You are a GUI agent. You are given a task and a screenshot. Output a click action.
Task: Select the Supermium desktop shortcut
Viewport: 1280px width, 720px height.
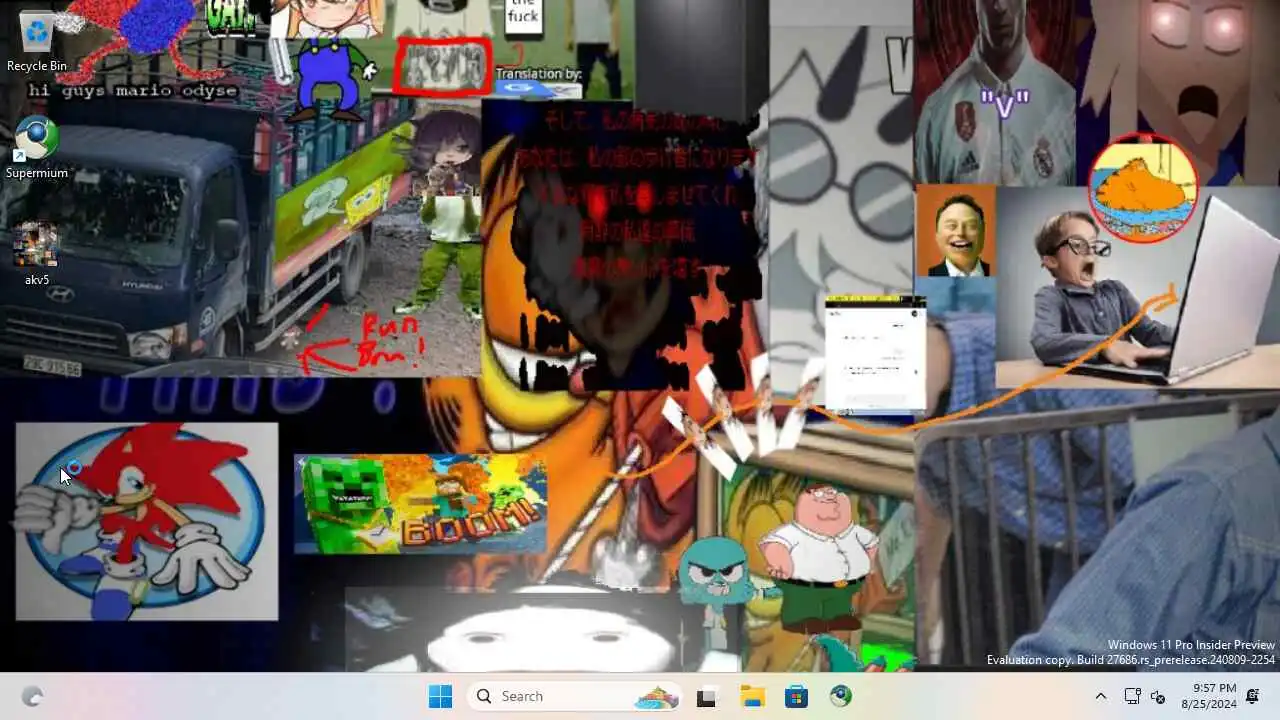click(37, 149)
